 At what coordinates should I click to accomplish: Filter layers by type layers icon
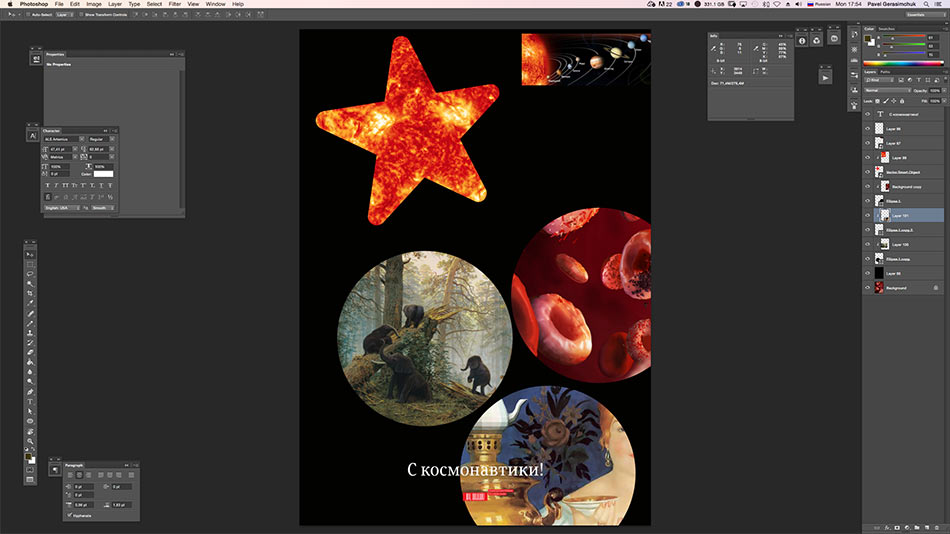[919, 80]
